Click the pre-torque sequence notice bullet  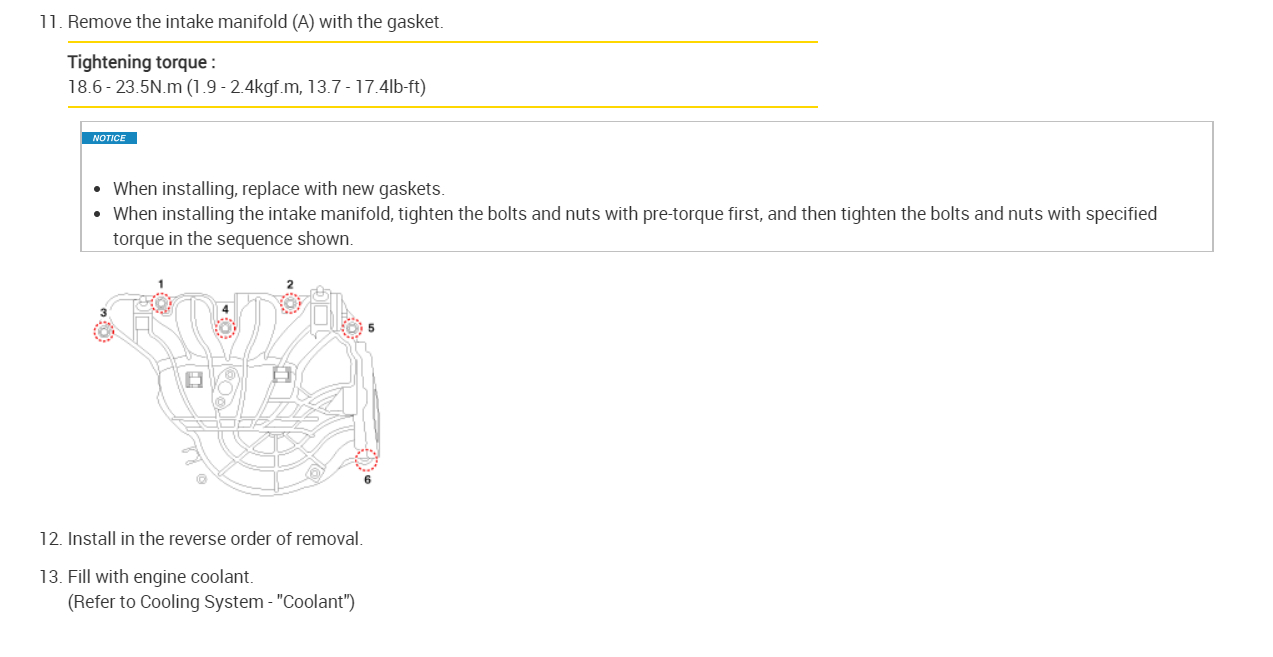pos(634,214)
